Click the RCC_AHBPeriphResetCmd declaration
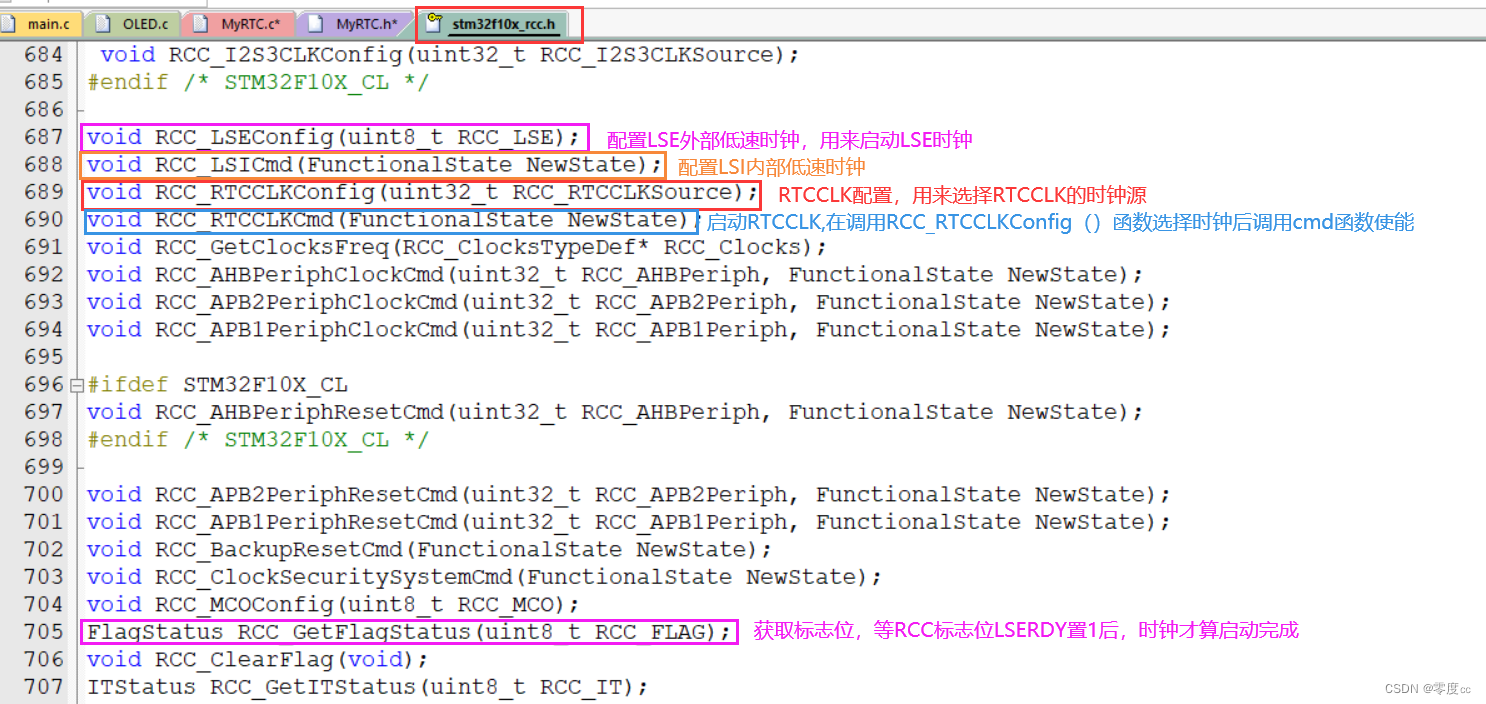The width and height of the screenshot is (1486, 704). tap(614, 412)
